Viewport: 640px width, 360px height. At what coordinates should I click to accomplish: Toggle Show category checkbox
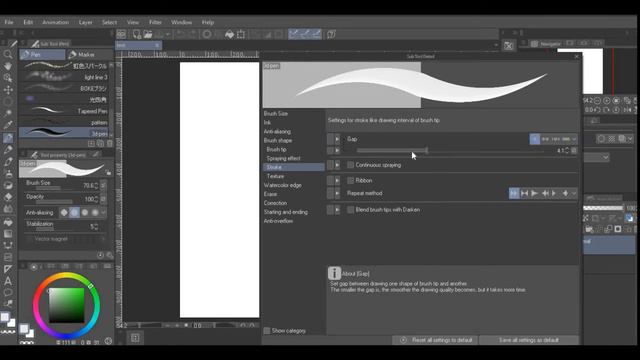[x=267, y=331]
